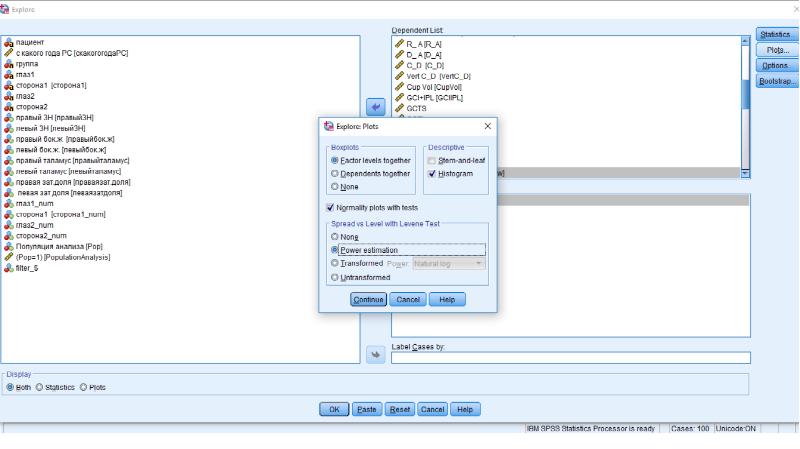Click the Continue button

point(368,300)
